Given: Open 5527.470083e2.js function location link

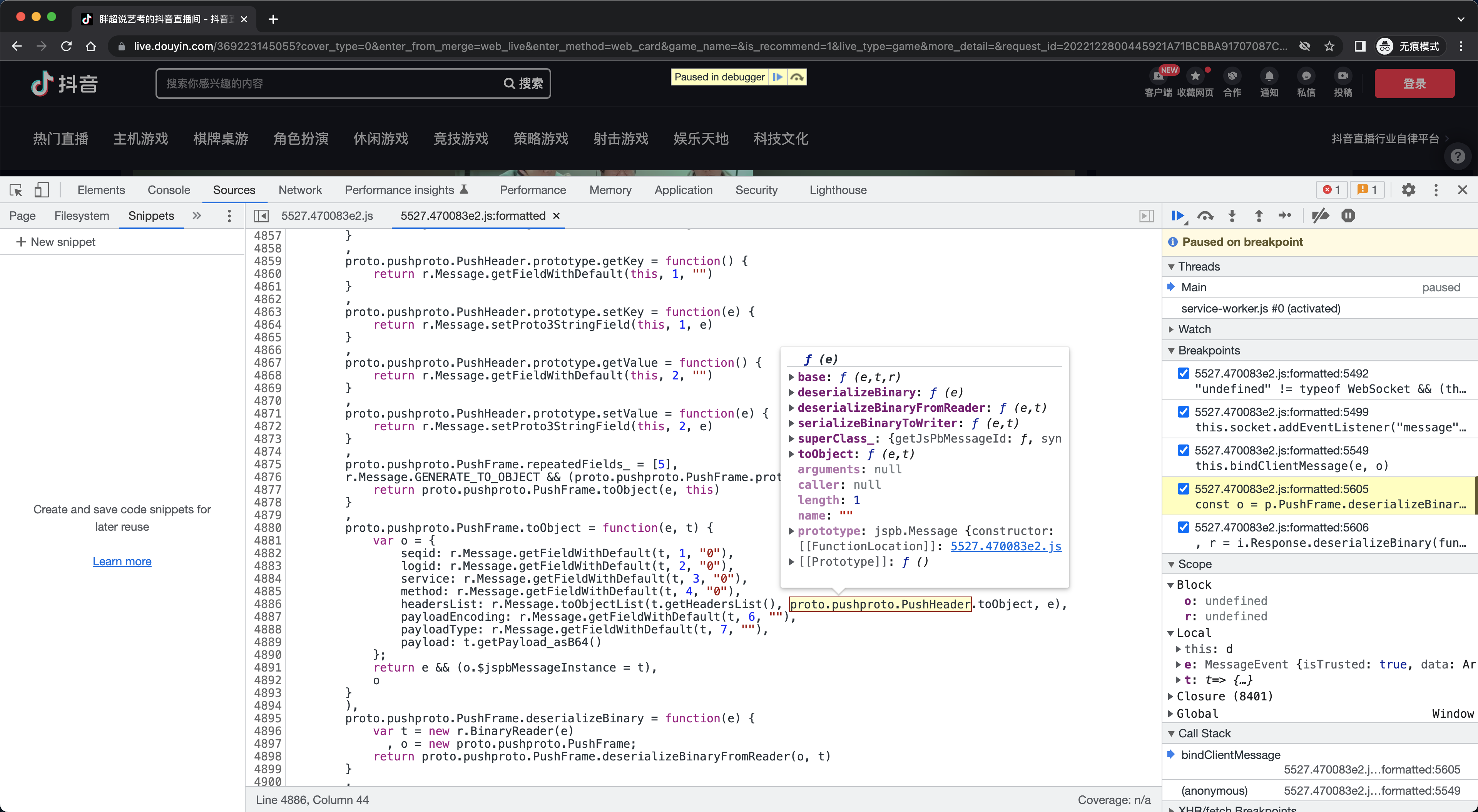Looking at the screenshot, I should pos(1006,546).
